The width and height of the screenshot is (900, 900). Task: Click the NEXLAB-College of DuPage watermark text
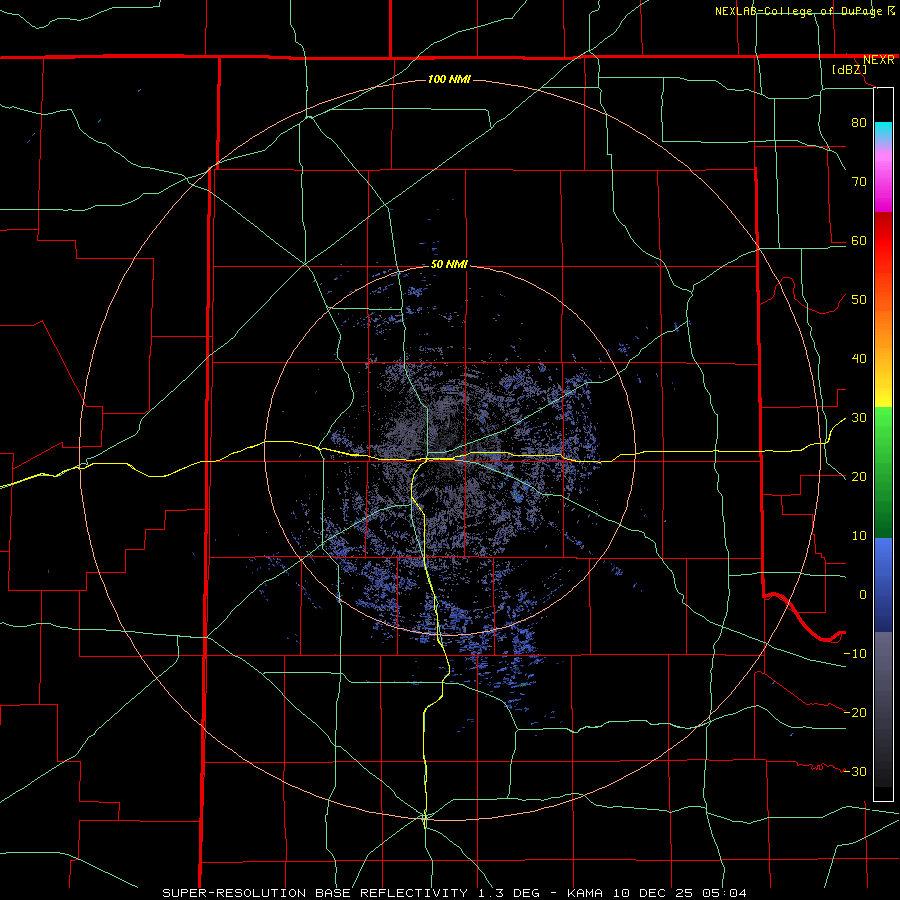point(805,11)
